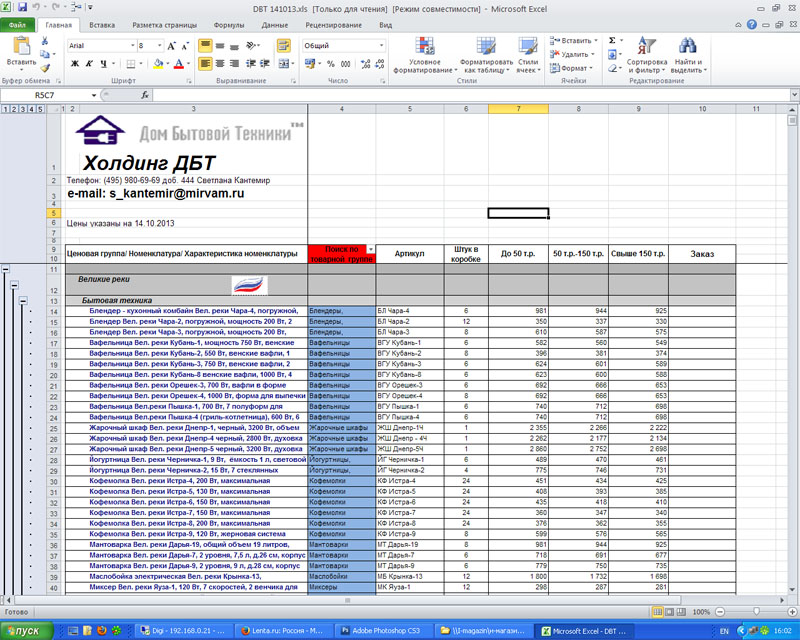Click the Format Painter brush icon
800x640 pixels.
pyautogui.click(x=45, y=67)
